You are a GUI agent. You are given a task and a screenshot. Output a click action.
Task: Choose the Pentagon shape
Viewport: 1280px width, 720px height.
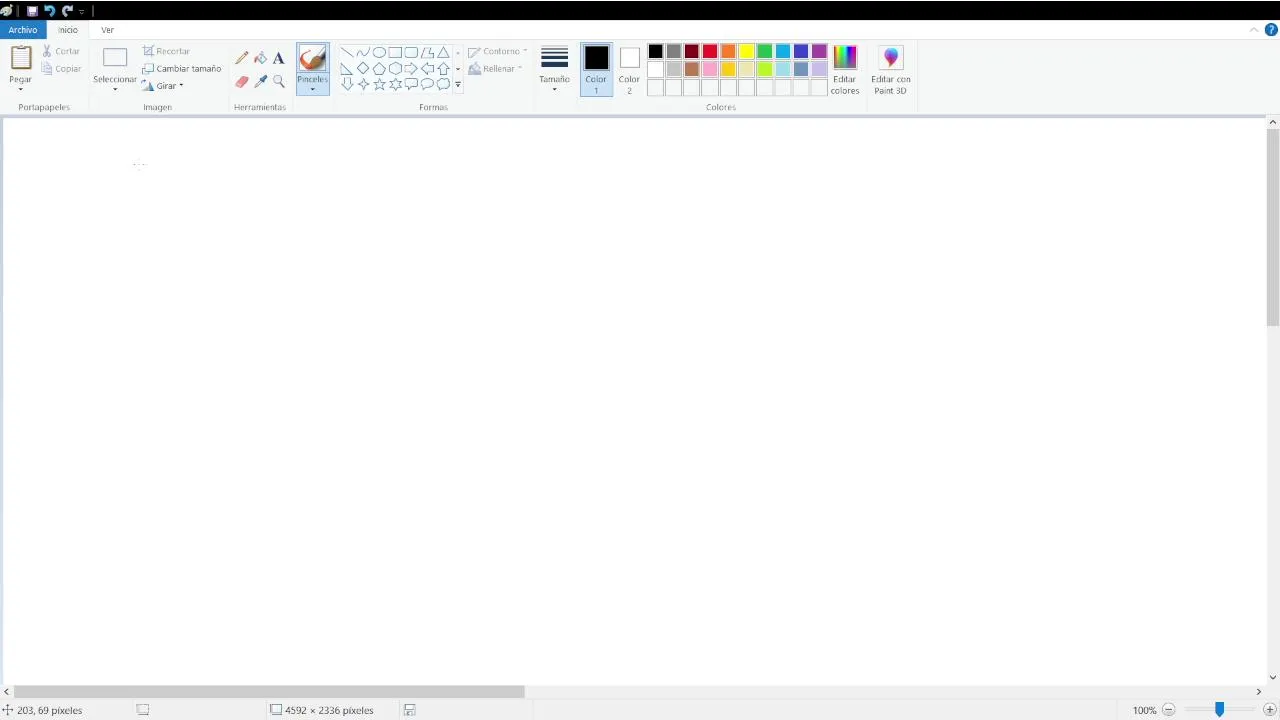[x=379, y=68]
